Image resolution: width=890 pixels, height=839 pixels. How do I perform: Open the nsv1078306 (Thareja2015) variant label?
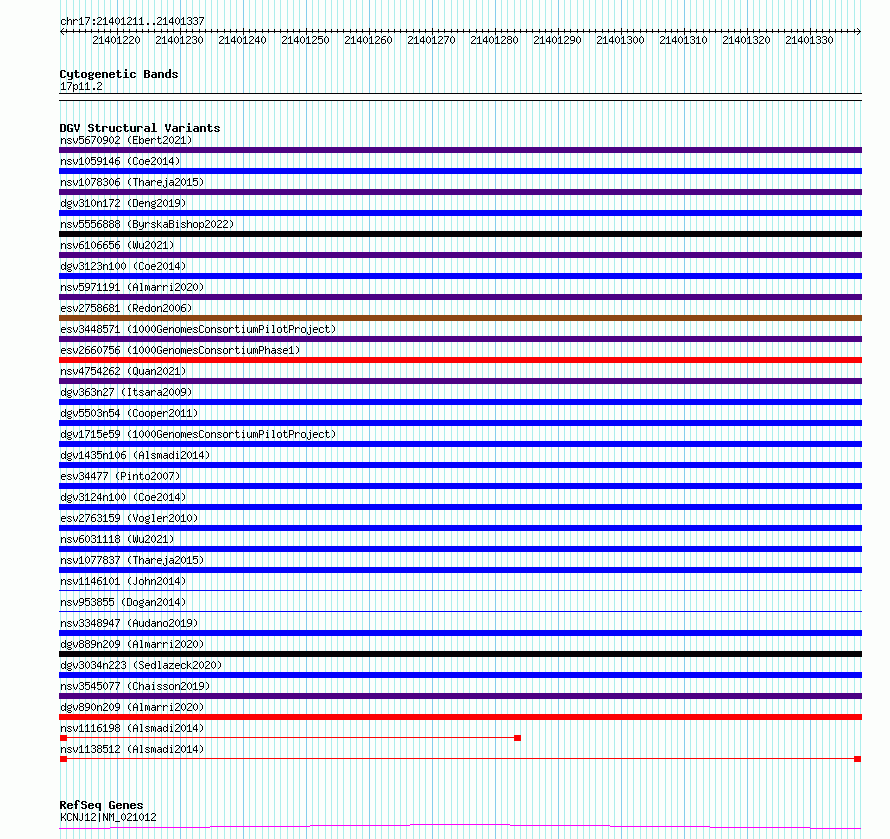point(132,182)
